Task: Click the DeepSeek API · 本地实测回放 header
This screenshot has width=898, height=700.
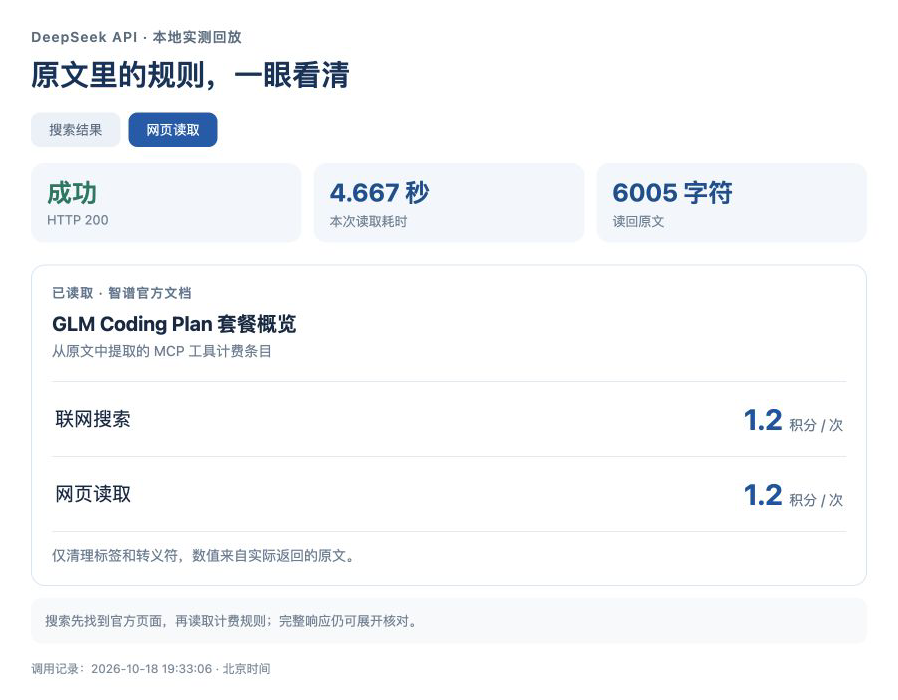Action: coord(136,37)
